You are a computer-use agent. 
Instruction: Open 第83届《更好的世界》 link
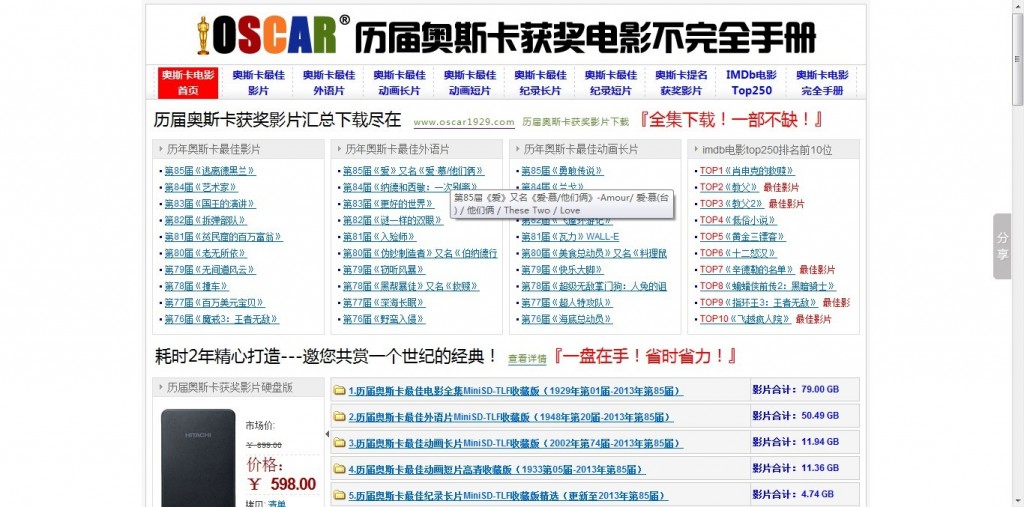click(389, 204)
